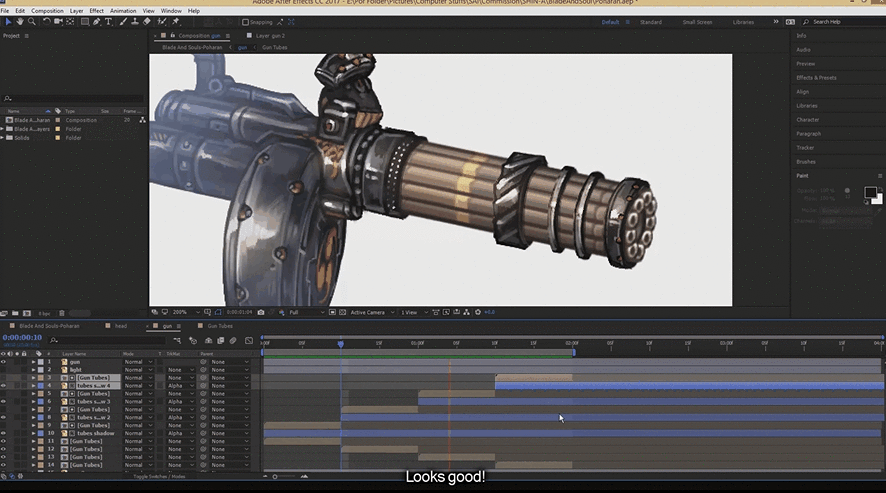Open the Composition menu
886x493 pixels.
[47, 11]
